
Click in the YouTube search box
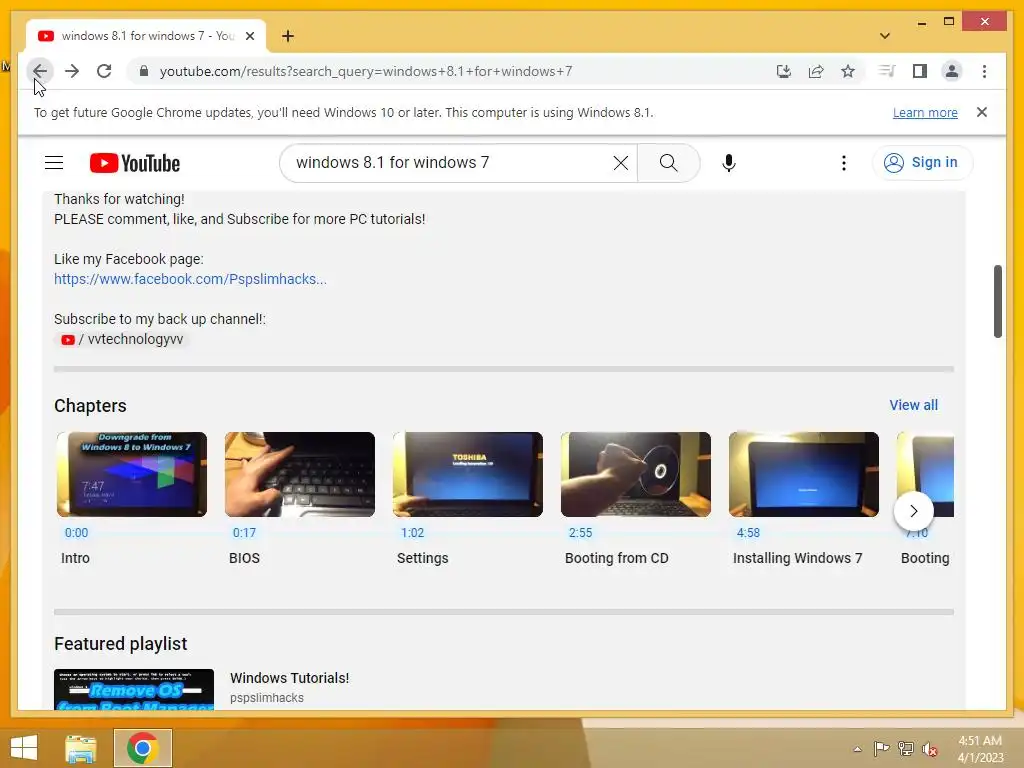click(x=451, y=163)
